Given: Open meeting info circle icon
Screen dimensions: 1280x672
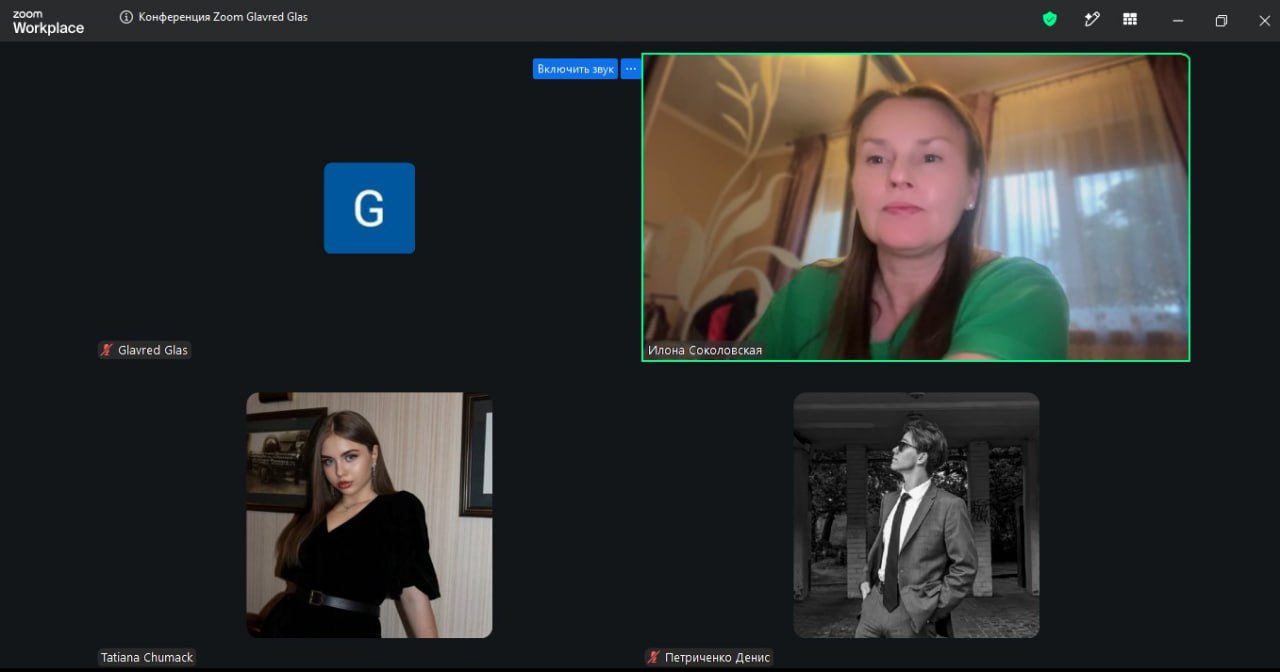Looking at the screenshot, I should pyautogui.click(x=126, y=17).
